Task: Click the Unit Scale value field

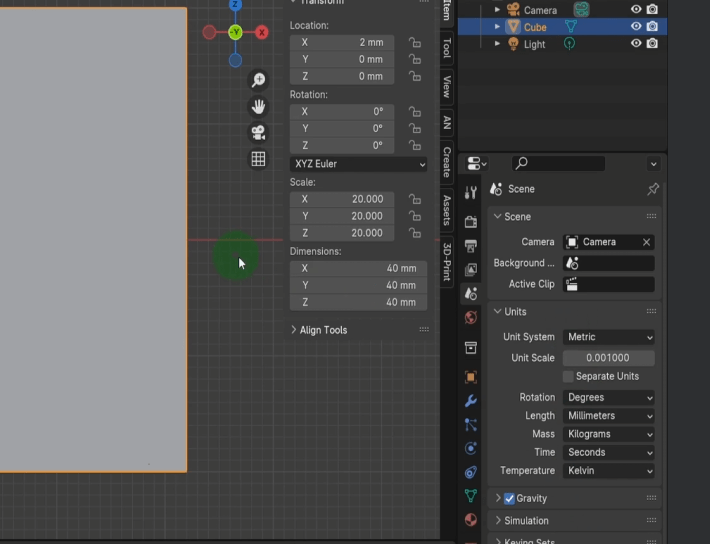Action: click(609, 358)
